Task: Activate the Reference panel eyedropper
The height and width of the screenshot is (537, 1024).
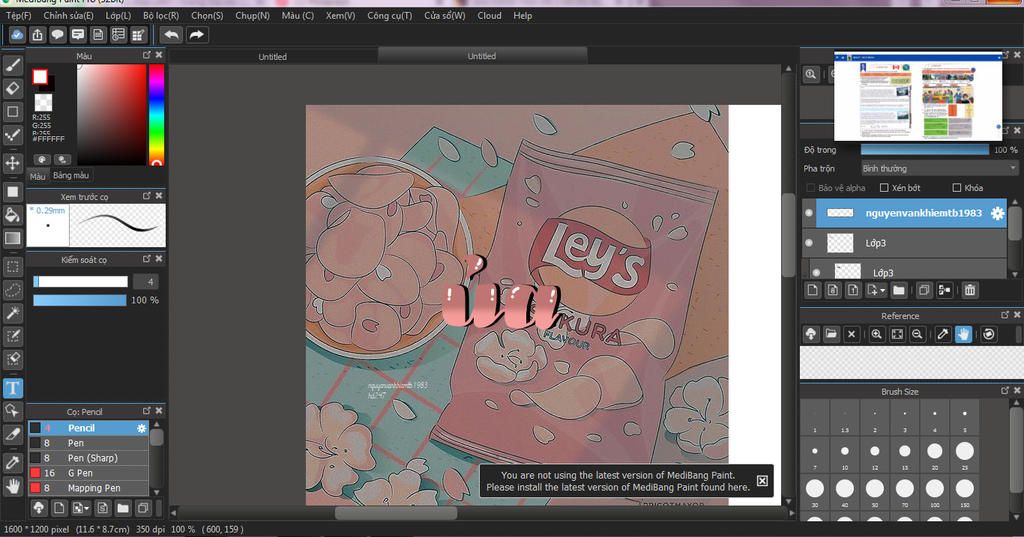Action: [943, 334]
